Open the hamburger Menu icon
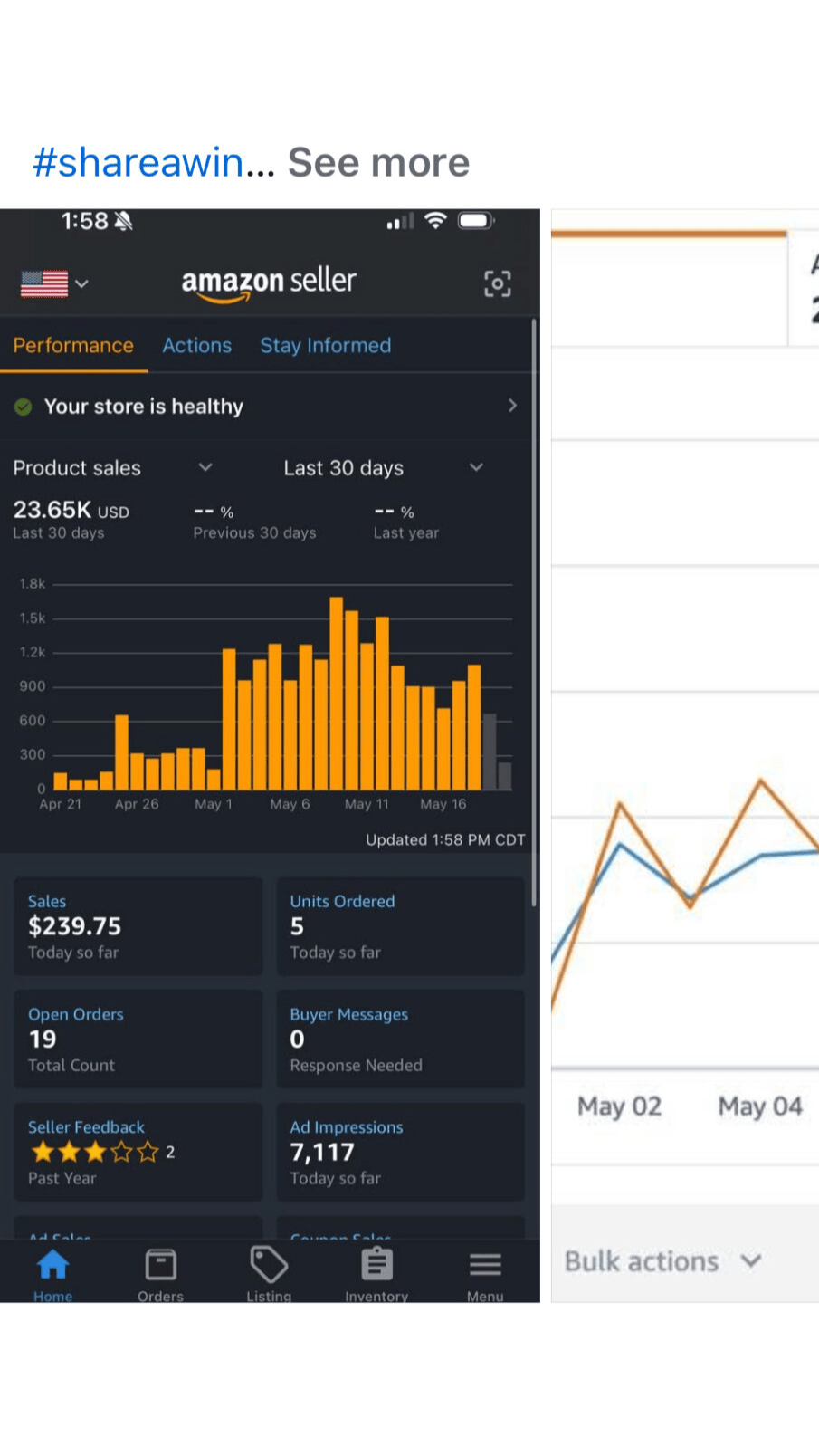The image size is (819, 1456). pos(485,1266)
